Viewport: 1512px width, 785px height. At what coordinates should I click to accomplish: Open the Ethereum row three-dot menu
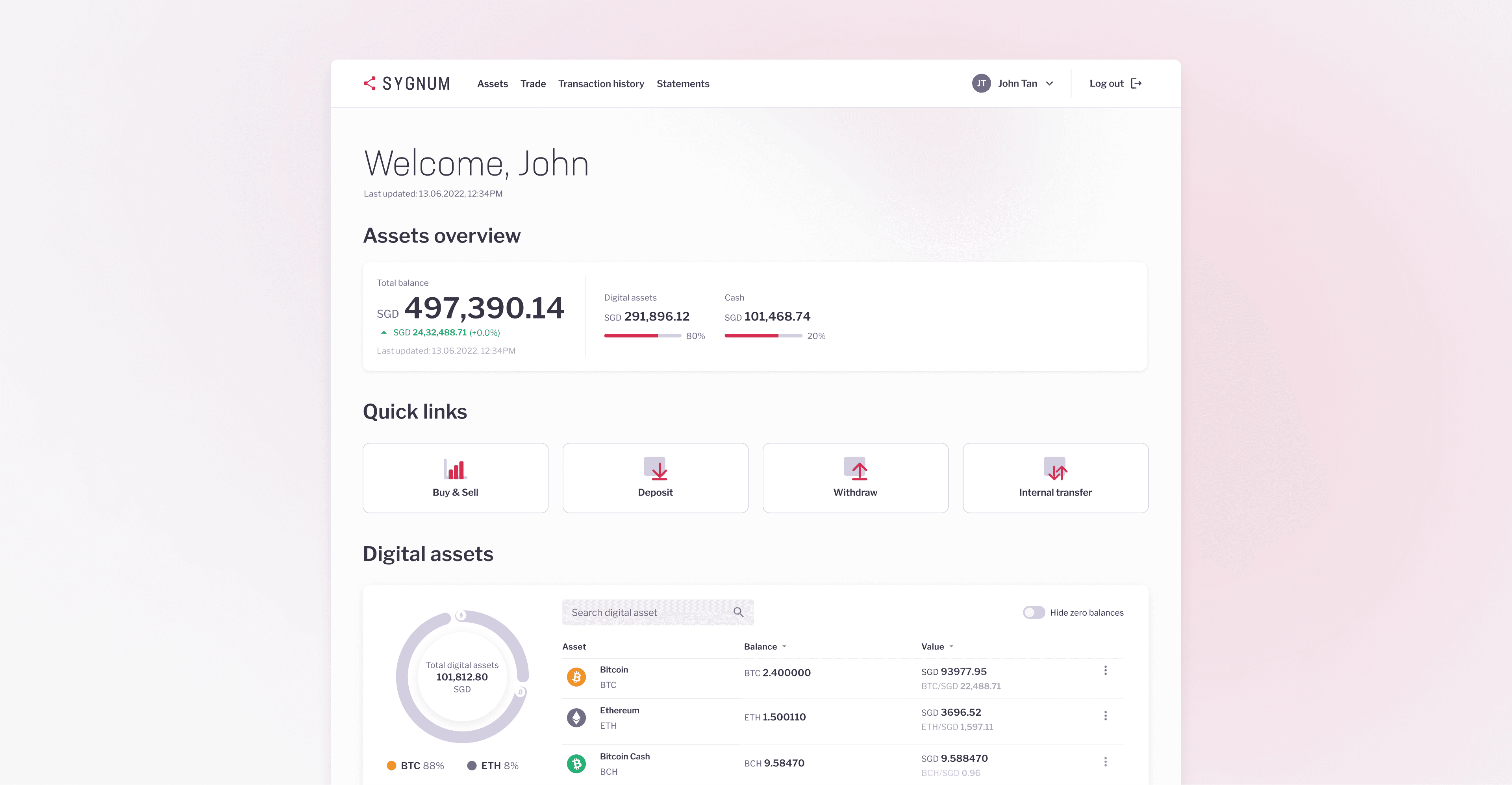pos(1105,716)
